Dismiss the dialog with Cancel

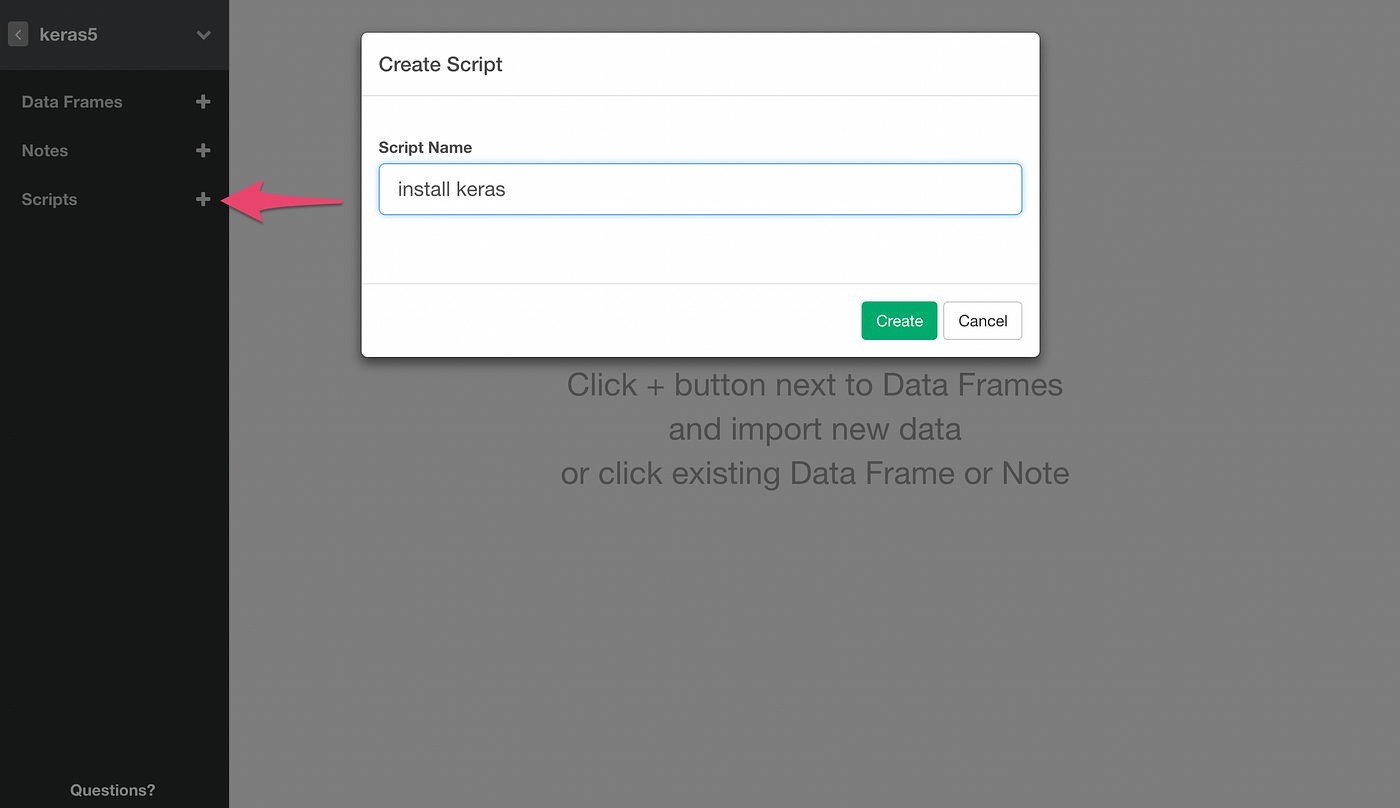click(982, 320)
